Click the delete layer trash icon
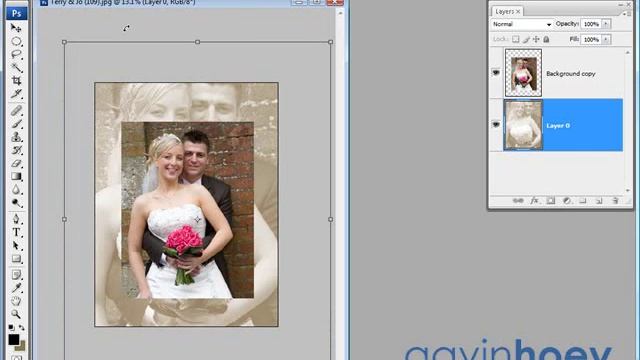The image size is (640, 360). pos(615,200)
